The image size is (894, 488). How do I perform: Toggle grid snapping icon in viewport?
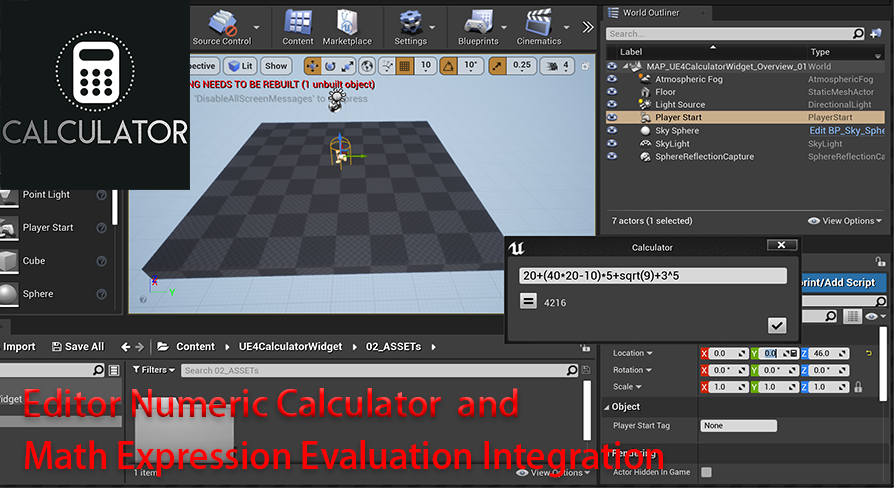pyautogui.click(x=404, y=66)
